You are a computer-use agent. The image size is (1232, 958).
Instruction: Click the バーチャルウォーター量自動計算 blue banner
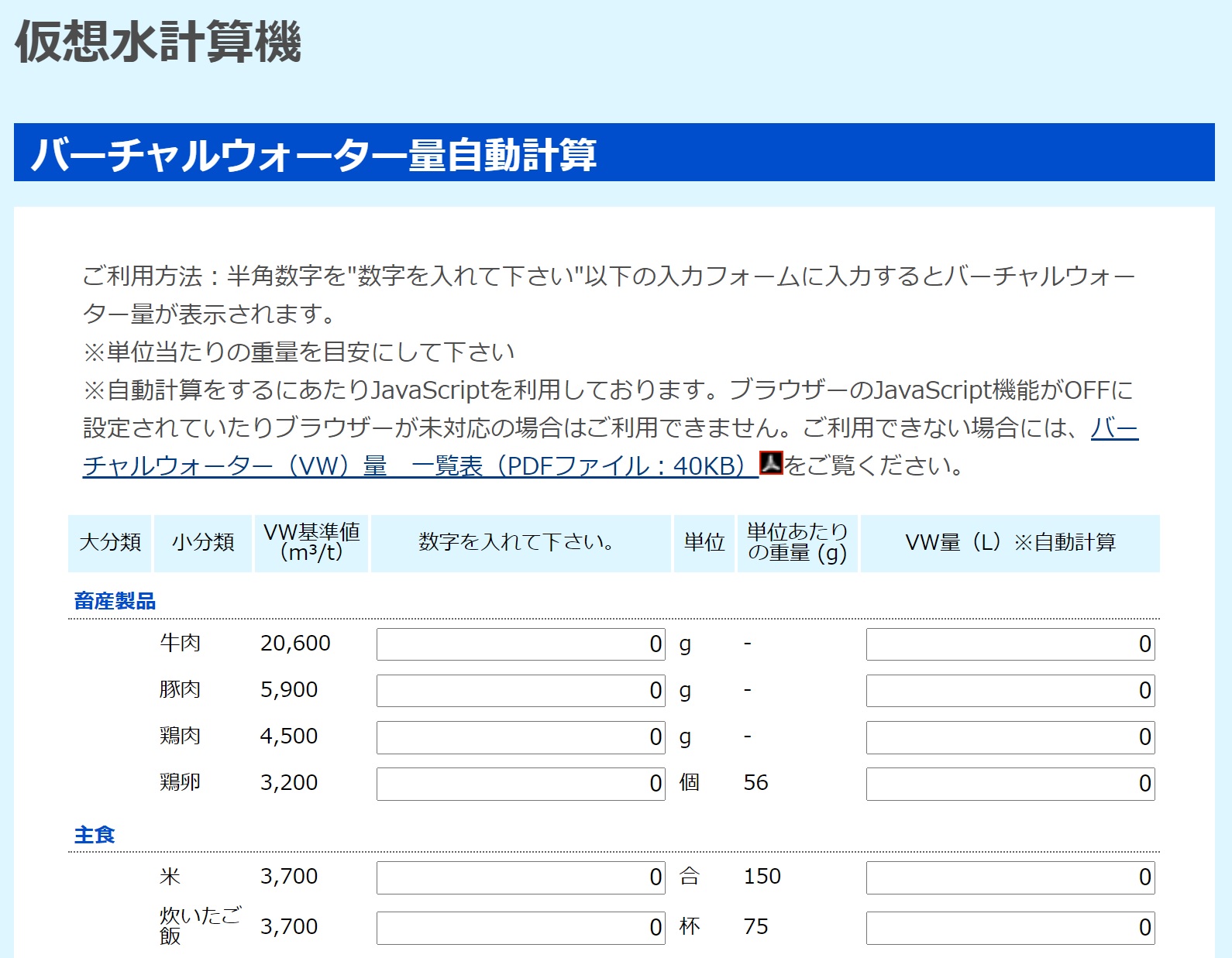coord(614,153)
